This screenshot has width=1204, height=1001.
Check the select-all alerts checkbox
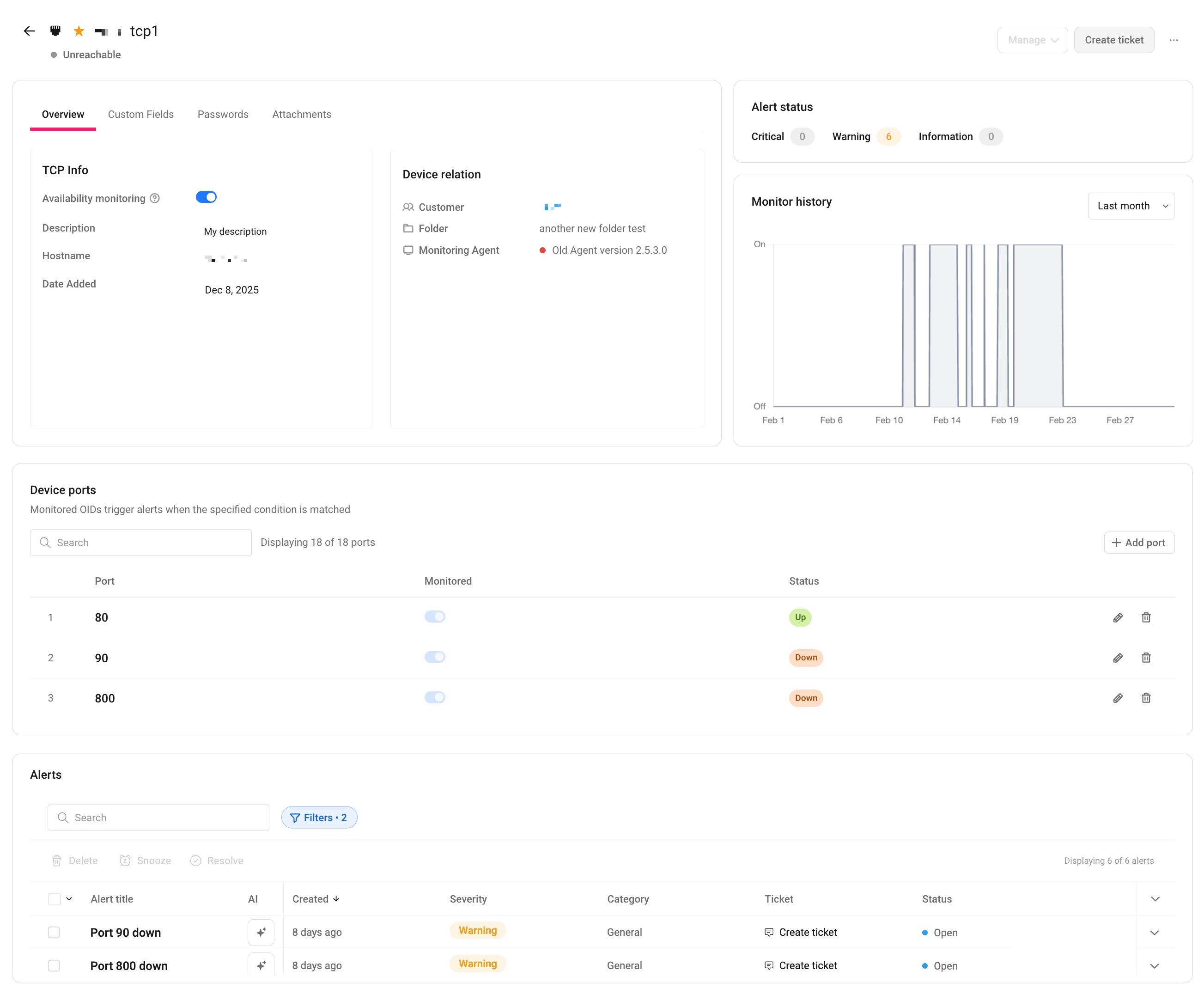[55, 899]
